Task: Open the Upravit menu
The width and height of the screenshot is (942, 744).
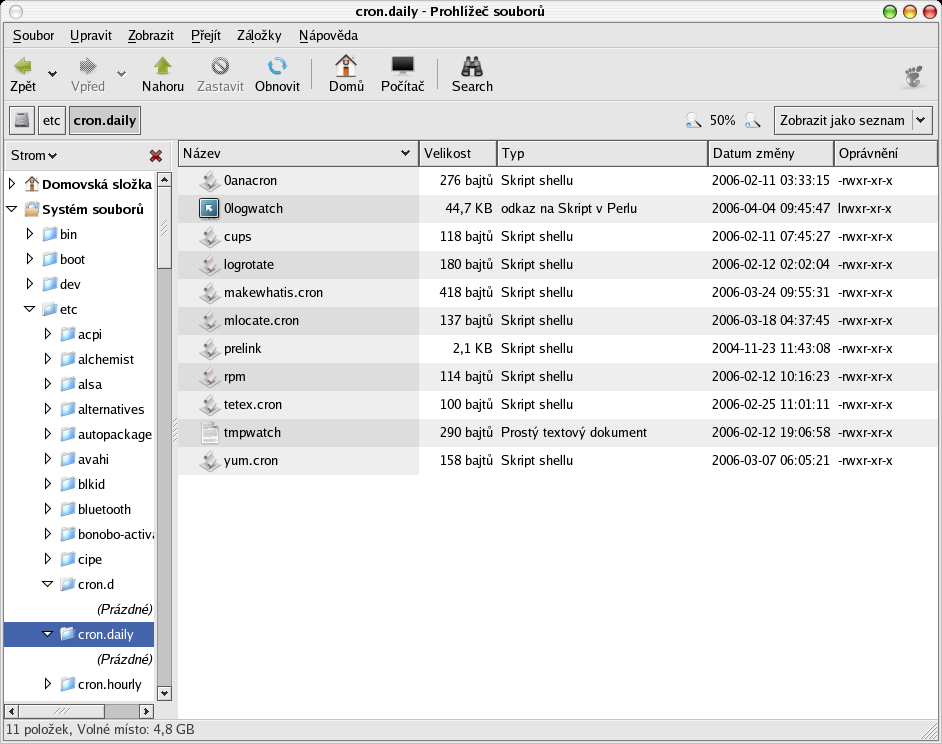Action: pos(91,35)
